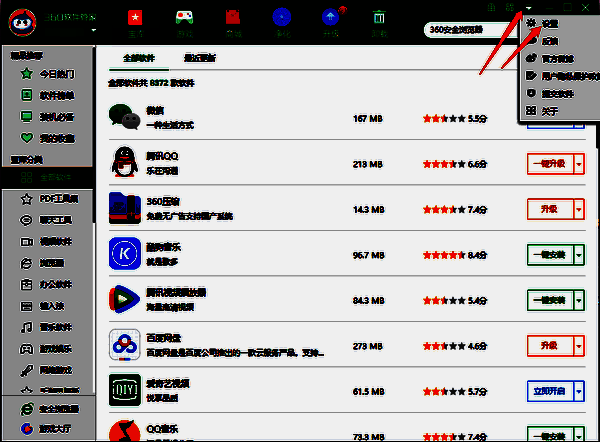Open the dropdown arrow beside iQIYI blue button

(579, 391)
